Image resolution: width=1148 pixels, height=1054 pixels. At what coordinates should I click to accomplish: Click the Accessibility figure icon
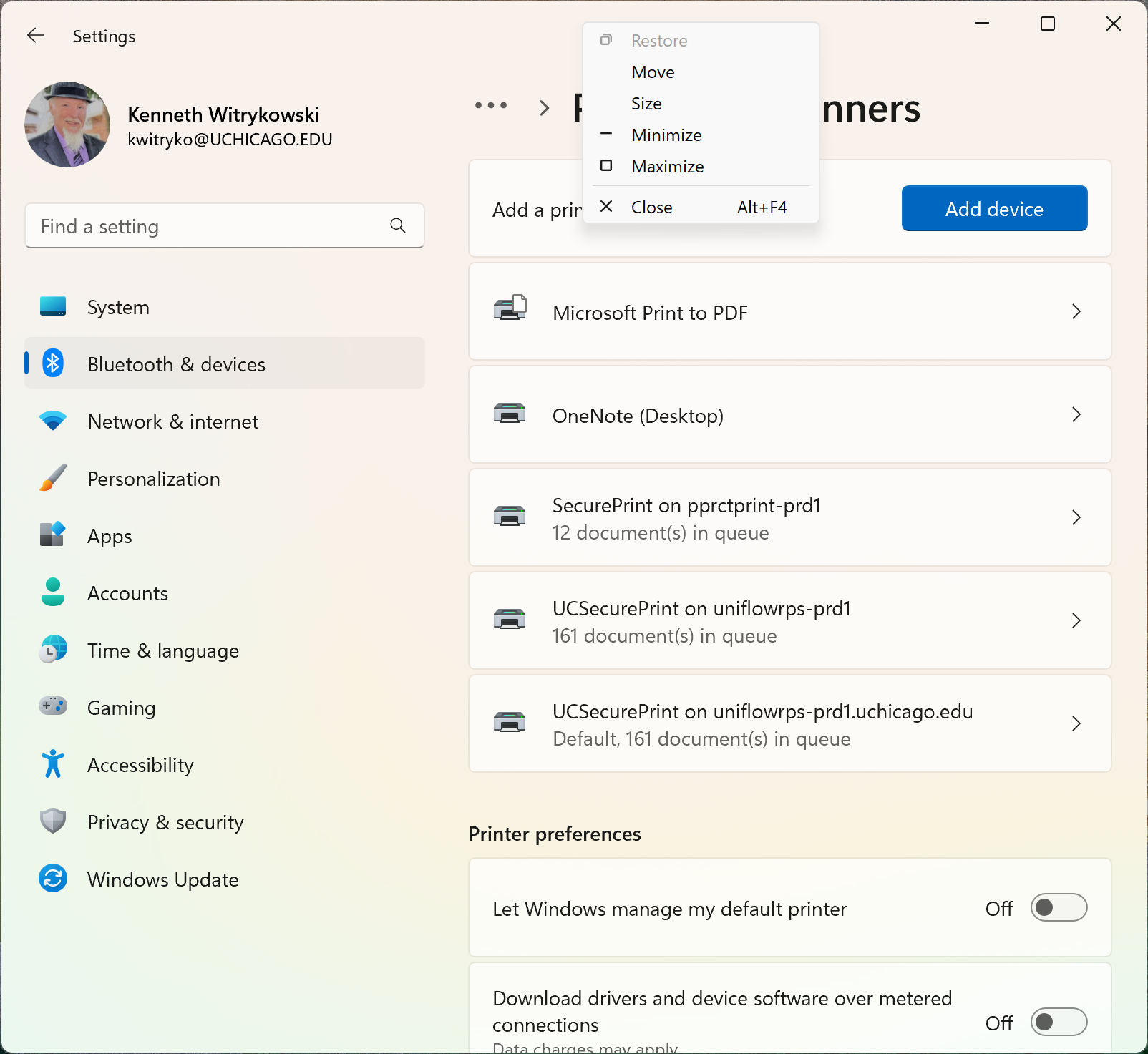(53, 764)
